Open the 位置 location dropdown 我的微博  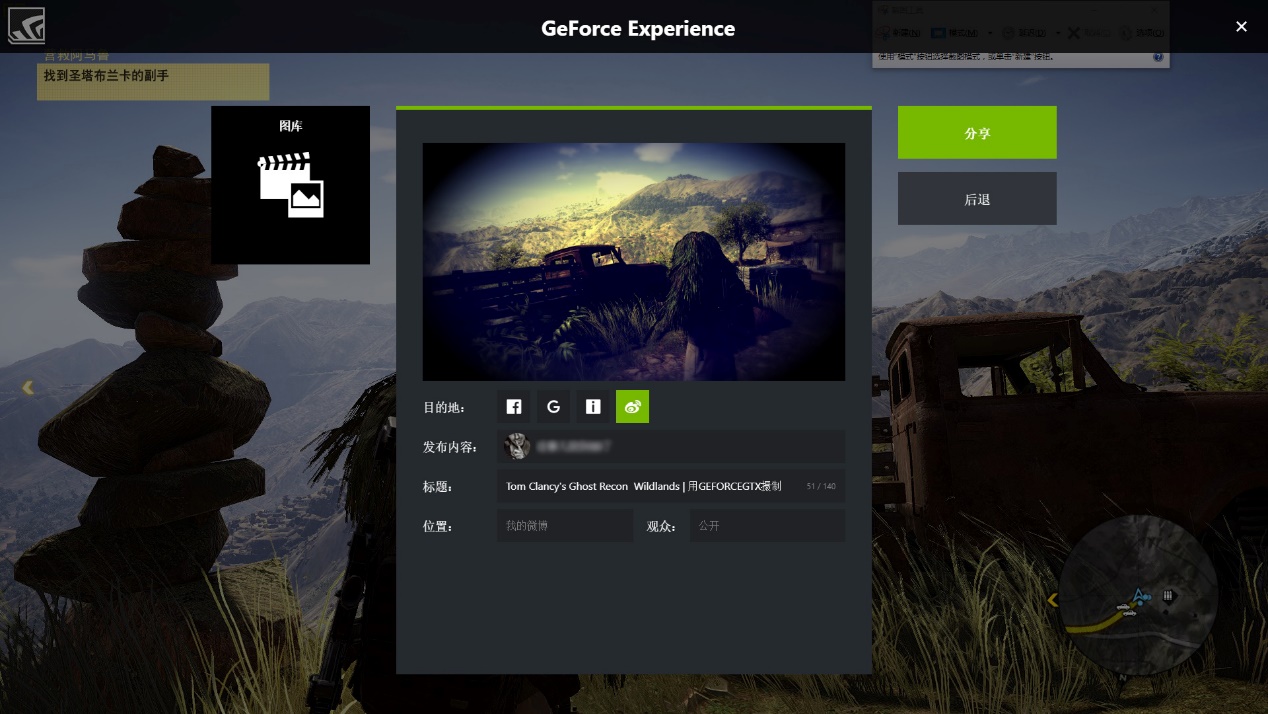tap(565, 526)
